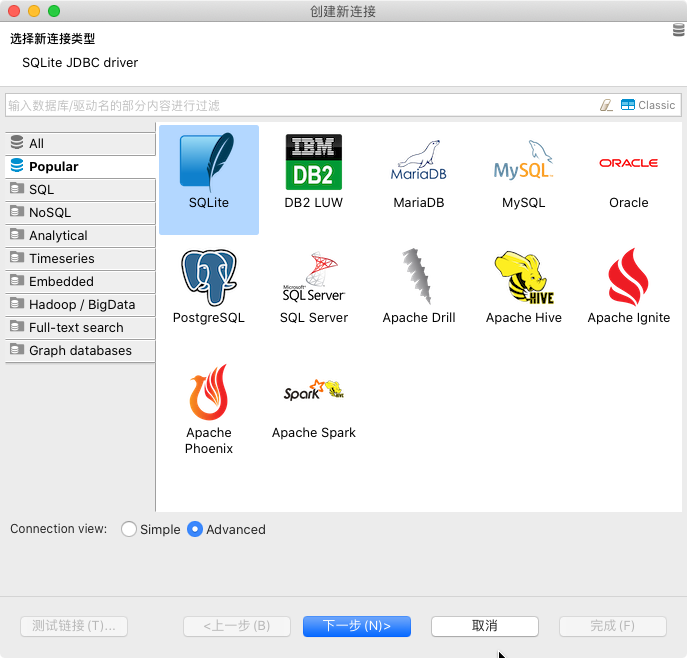This screenshot has height=658, width=687.
Task: Clear the filter with eraser icon
Action: 606,105
